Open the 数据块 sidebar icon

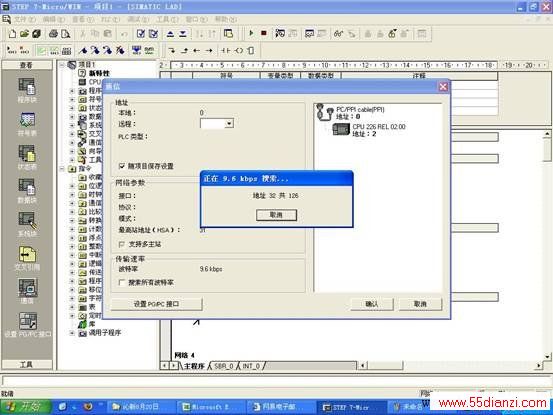(27, 191)
